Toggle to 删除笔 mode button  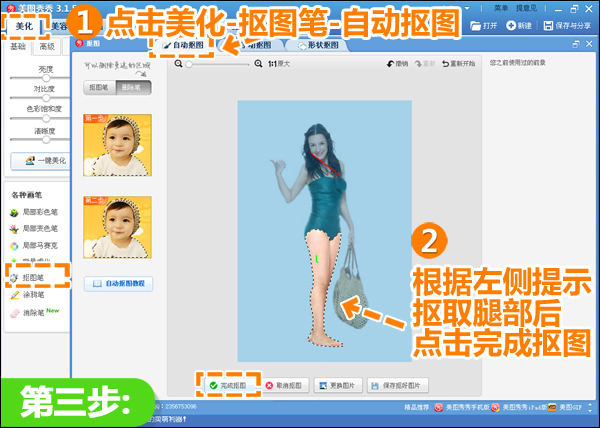click(x=135, y=87)
